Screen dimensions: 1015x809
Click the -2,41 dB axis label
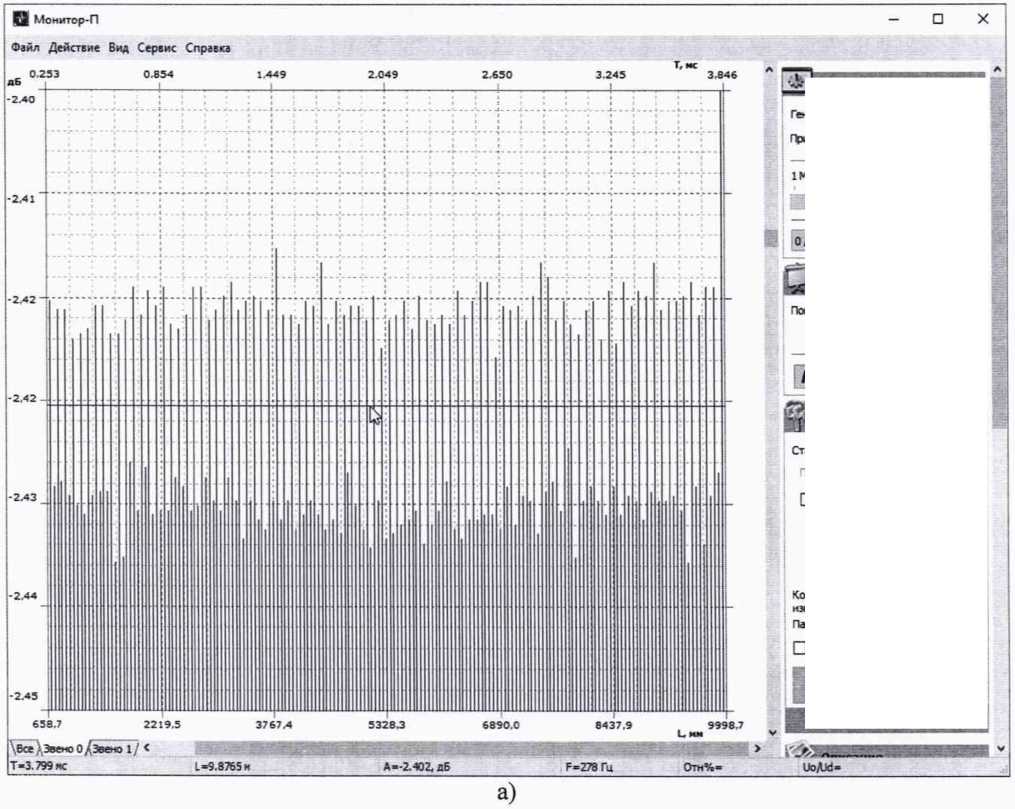pos(21,198)
